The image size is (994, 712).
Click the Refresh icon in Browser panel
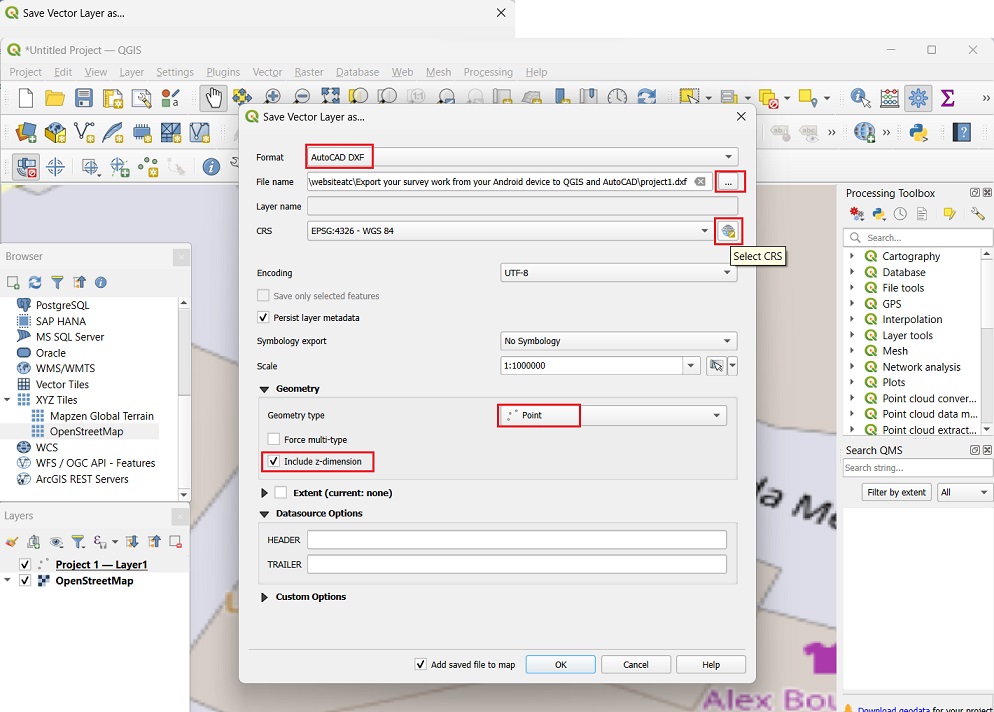35,283
